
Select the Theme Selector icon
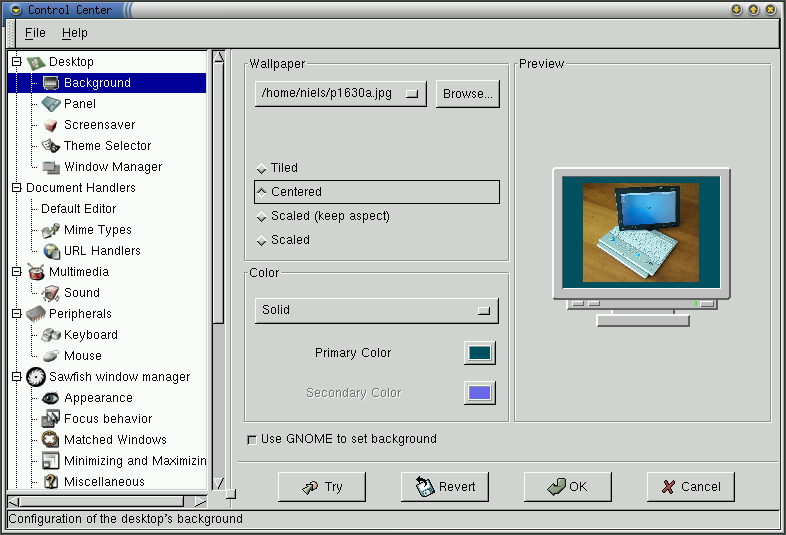(50, 146)
